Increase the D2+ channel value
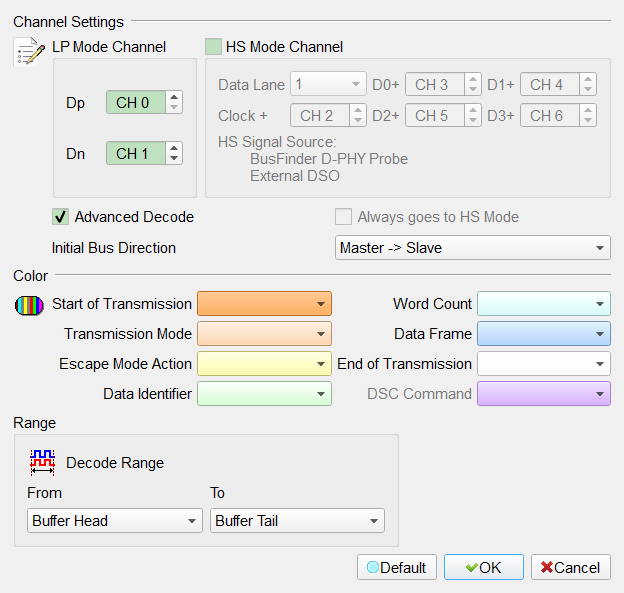Viewport: 624px width, 593px height. pyautogui.click(x=473, y=110)
